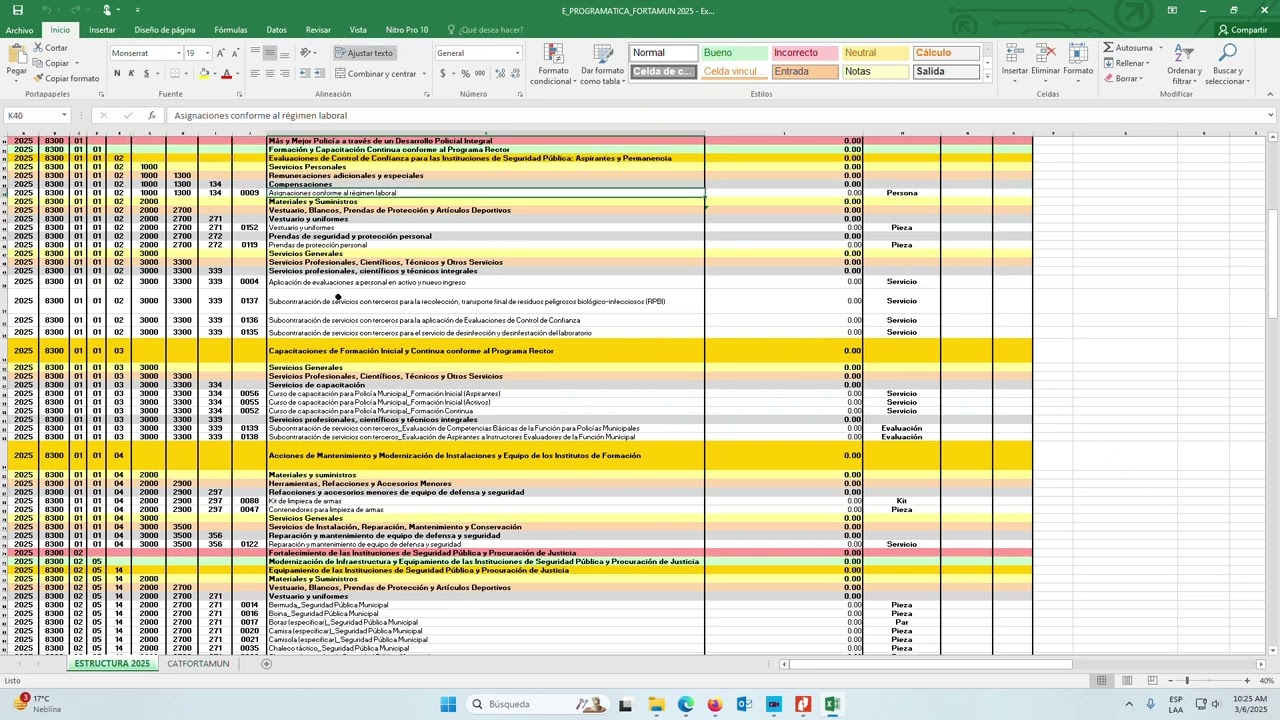Expand the cell styles gallery
Viewport: 1280px width, 720px height.
click(988, 77)
